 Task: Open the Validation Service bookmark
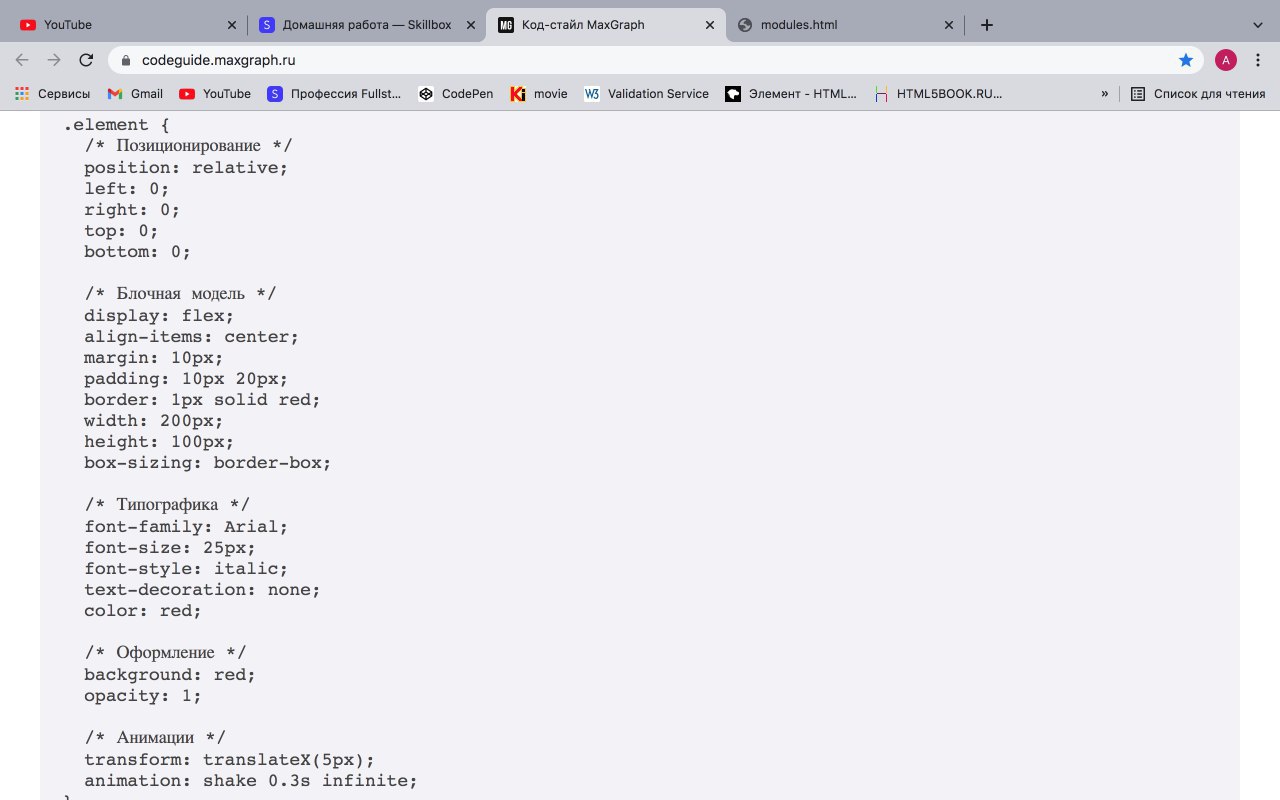coord(646,94)
